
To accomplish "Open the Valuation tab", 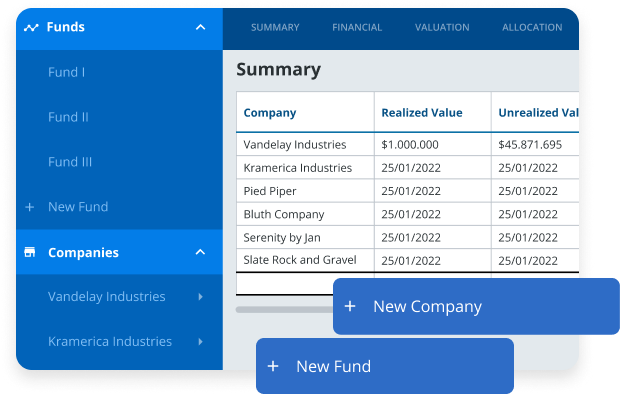I will [x=442, y=27].
